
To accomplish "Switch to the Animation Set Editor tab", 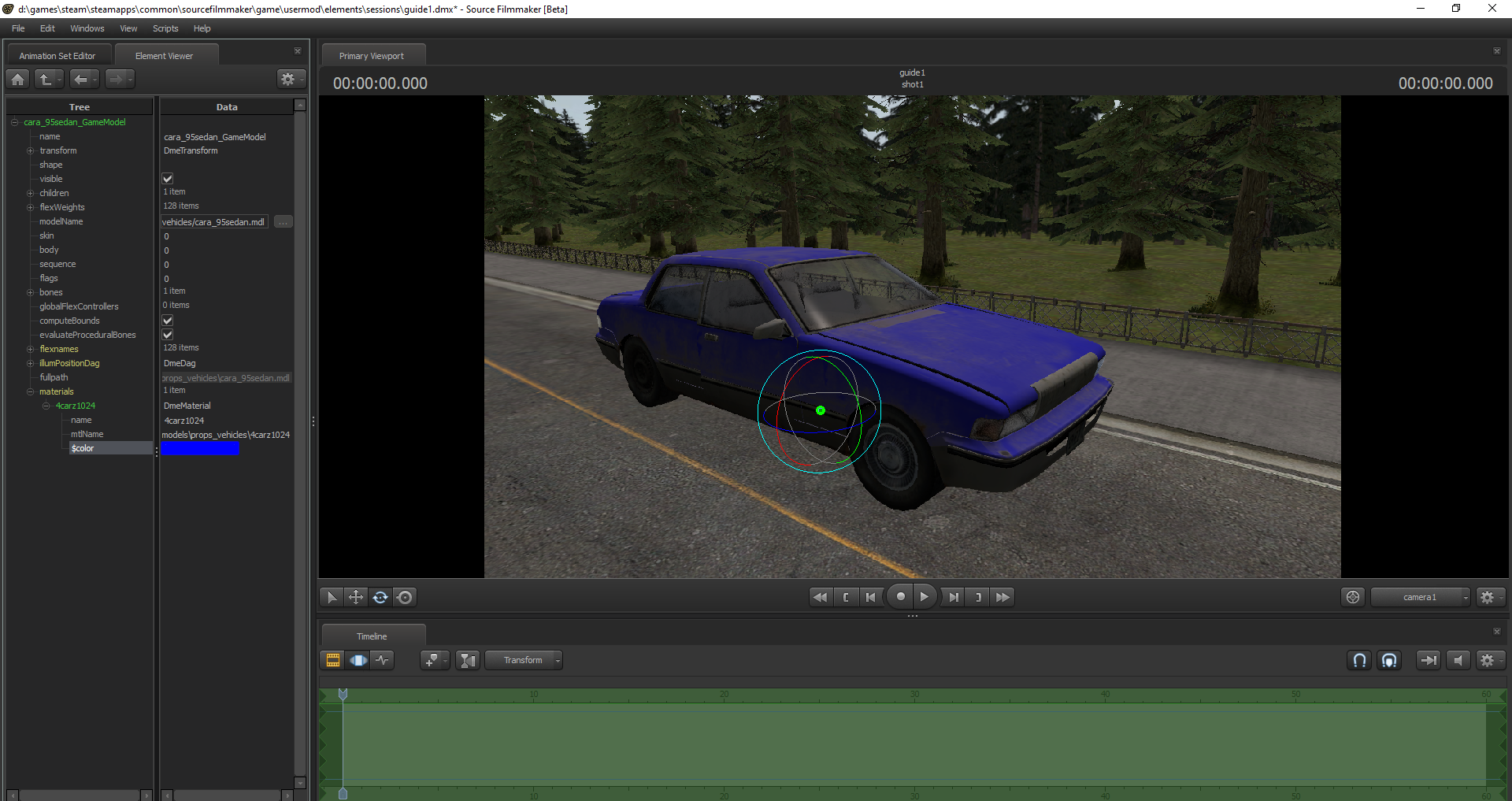I will coord(57,56).
